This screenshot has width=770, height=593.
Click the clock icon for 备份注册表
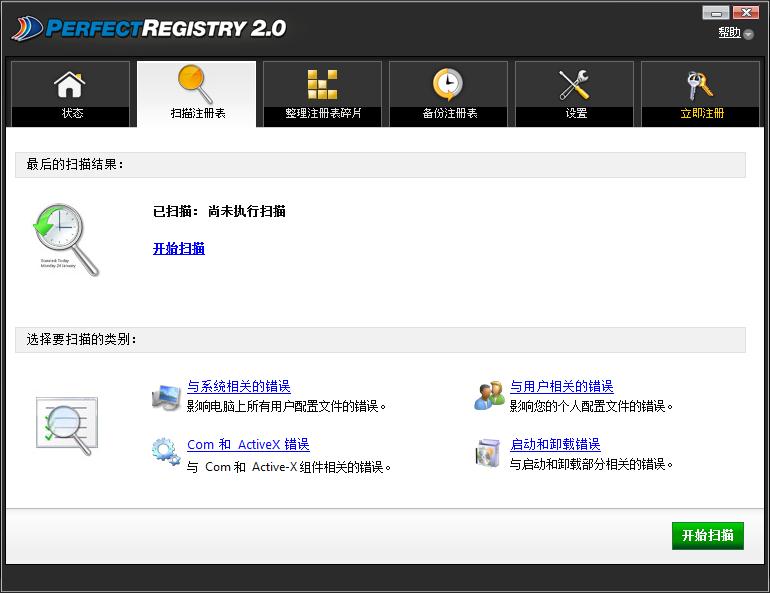(448, 84)
